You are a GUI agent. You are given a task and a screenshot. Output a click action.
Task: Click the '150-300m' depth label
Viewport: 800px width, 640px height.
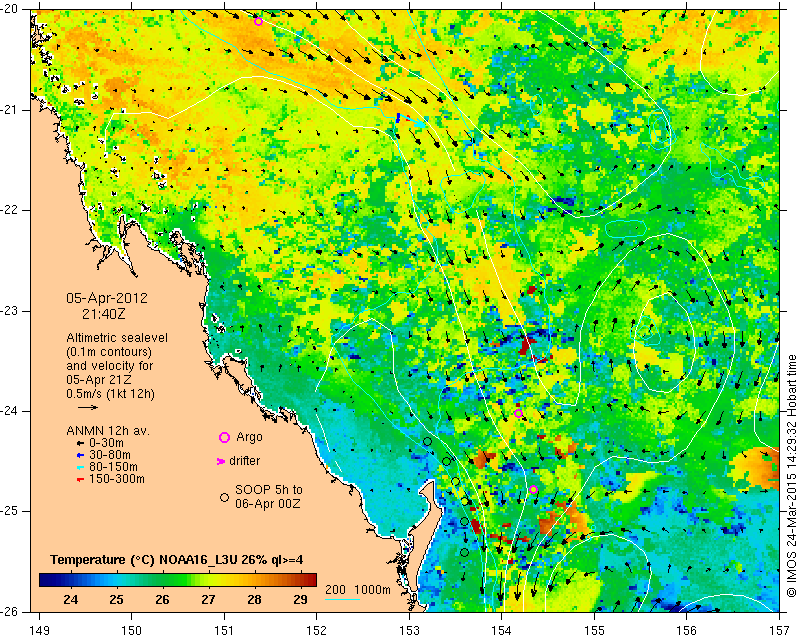(117, 479)
